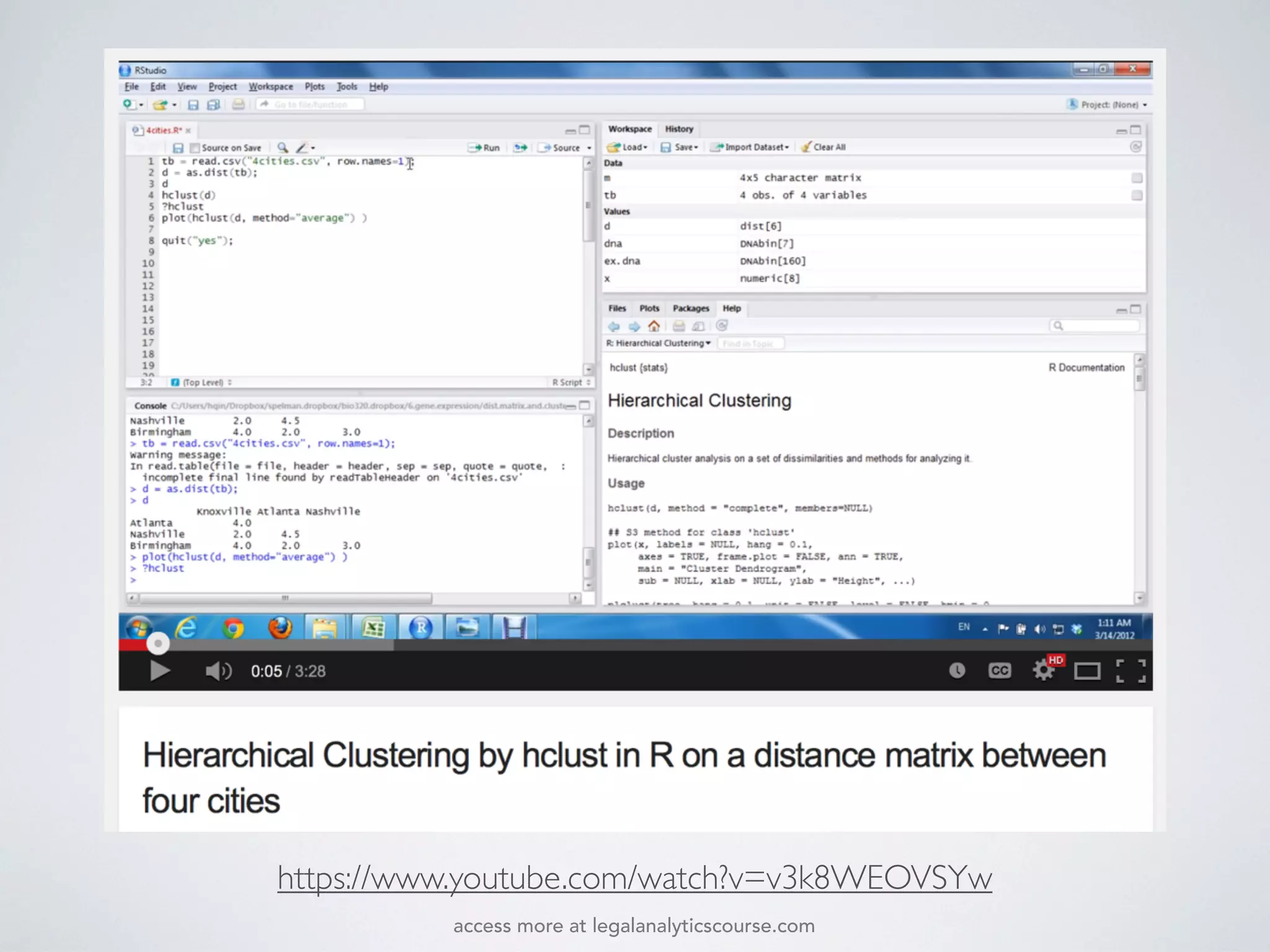The width and height of the screenshot is (1270, 952).
Task: Switch to the History tab
Action: click(x=679, y=129)
